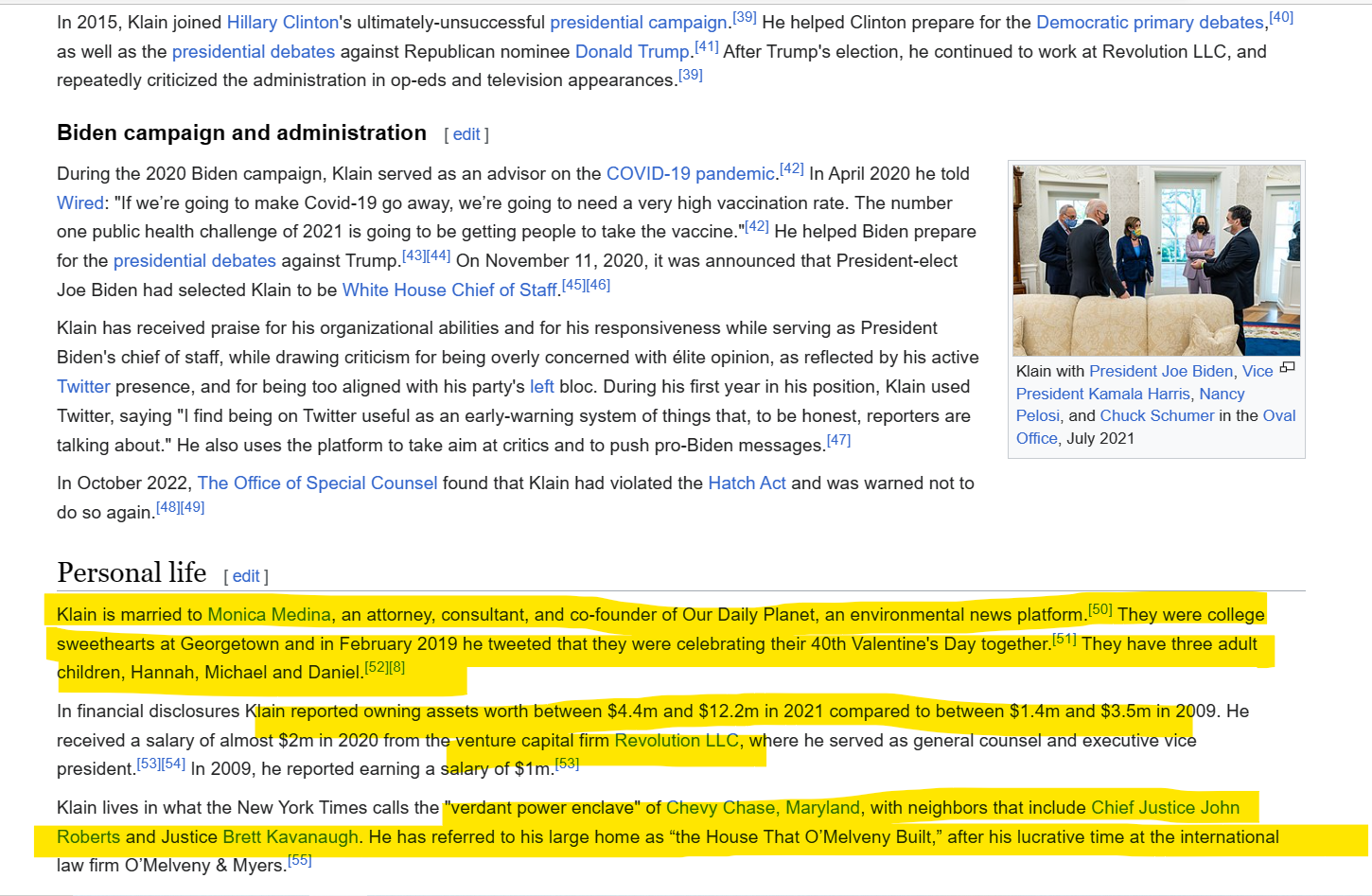
Task: Jump to citation [8] after Daniel
Action: pyautogui.click(x=396, y=667)
